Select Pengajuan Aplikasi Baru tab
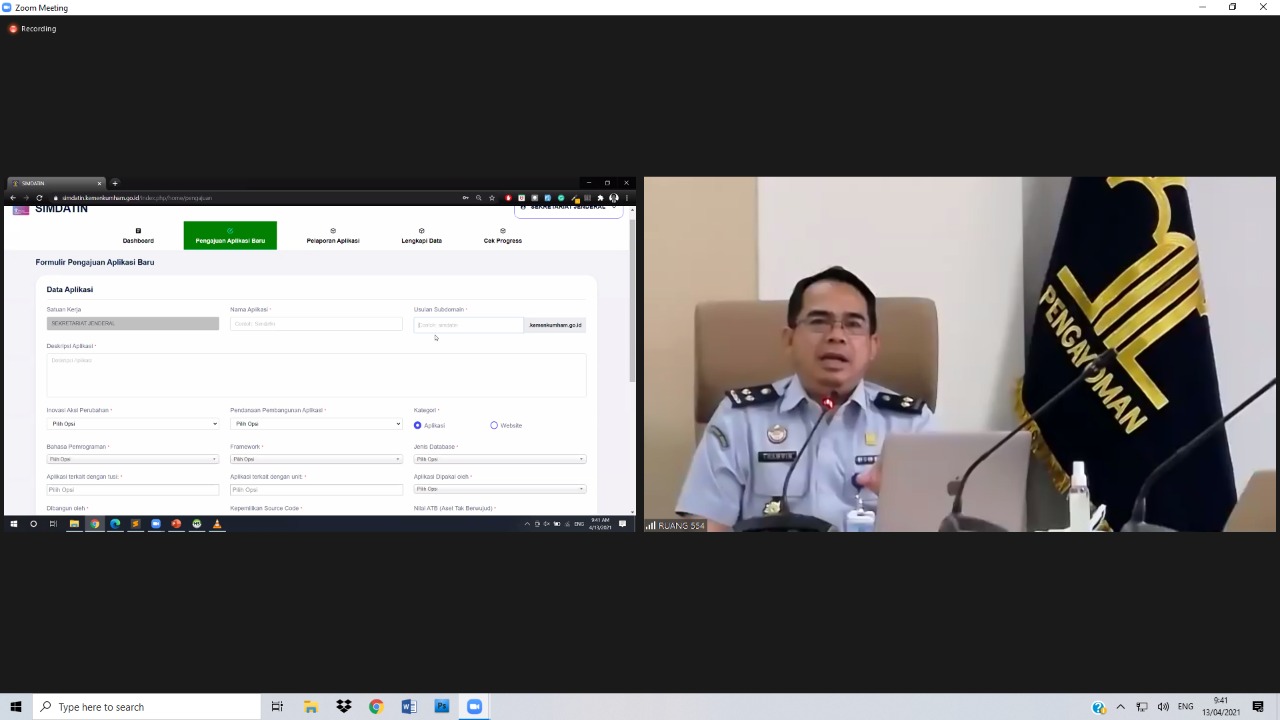This screenshot has width=1280, height=720. (230, 236)
